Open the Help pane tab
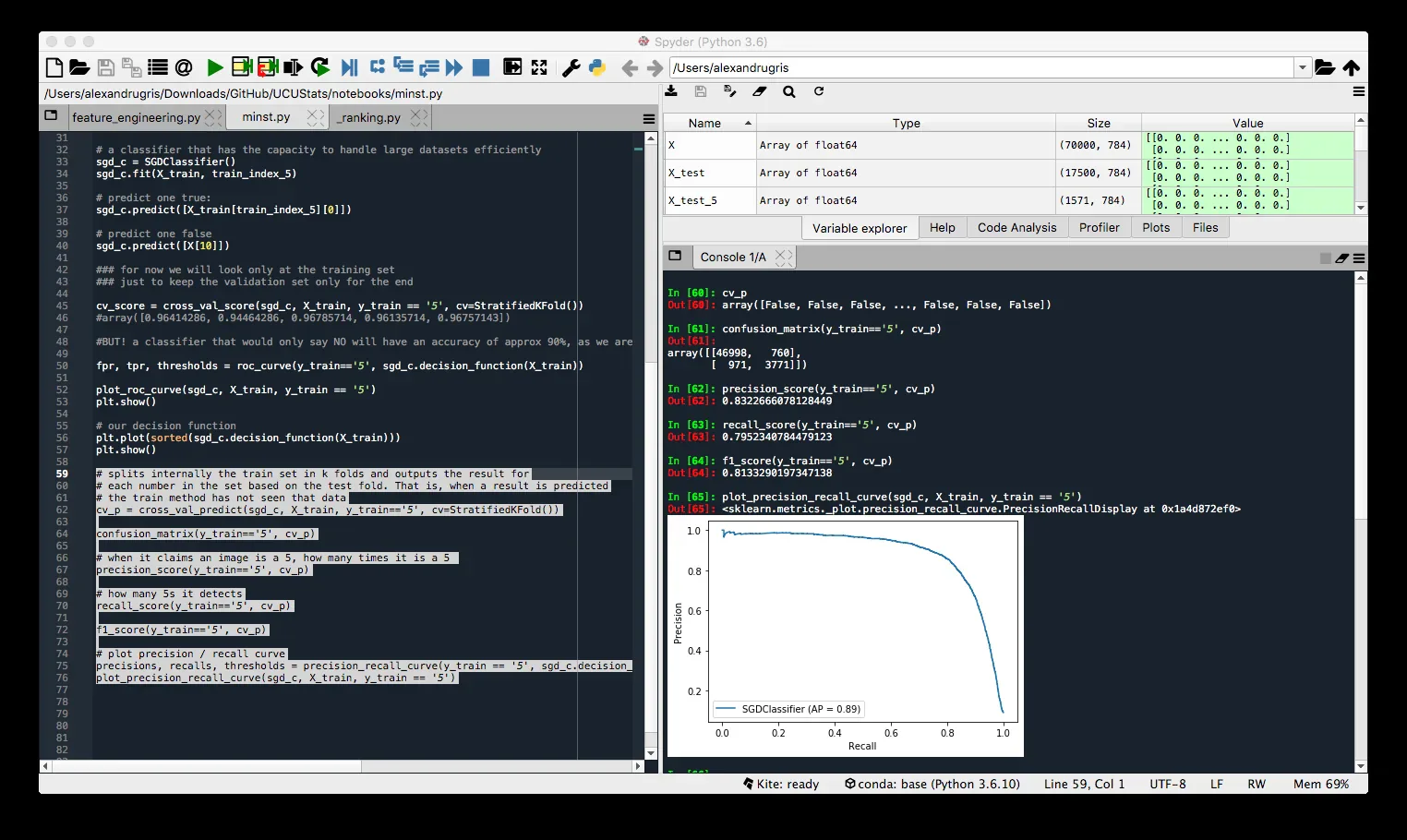 pos(943,228)
